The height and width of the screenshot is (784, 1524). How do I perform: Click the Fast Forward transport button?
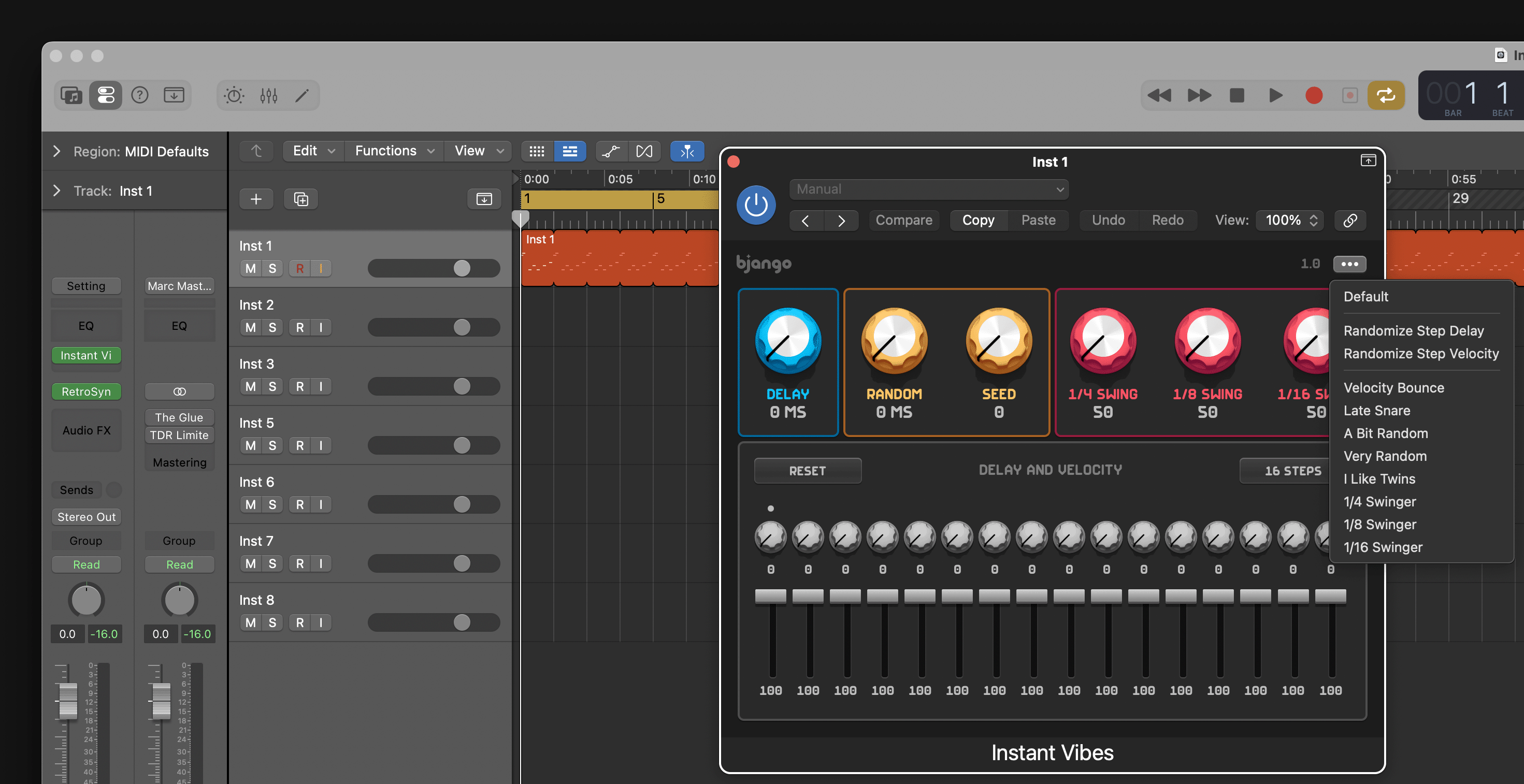(x=1199, y=95)
